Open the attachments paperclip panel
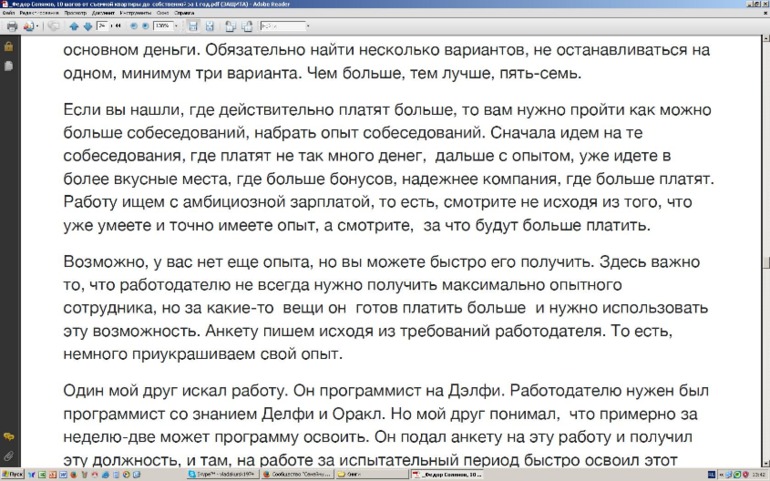Screen dimensions: 770x481 [x=8, y=456]
